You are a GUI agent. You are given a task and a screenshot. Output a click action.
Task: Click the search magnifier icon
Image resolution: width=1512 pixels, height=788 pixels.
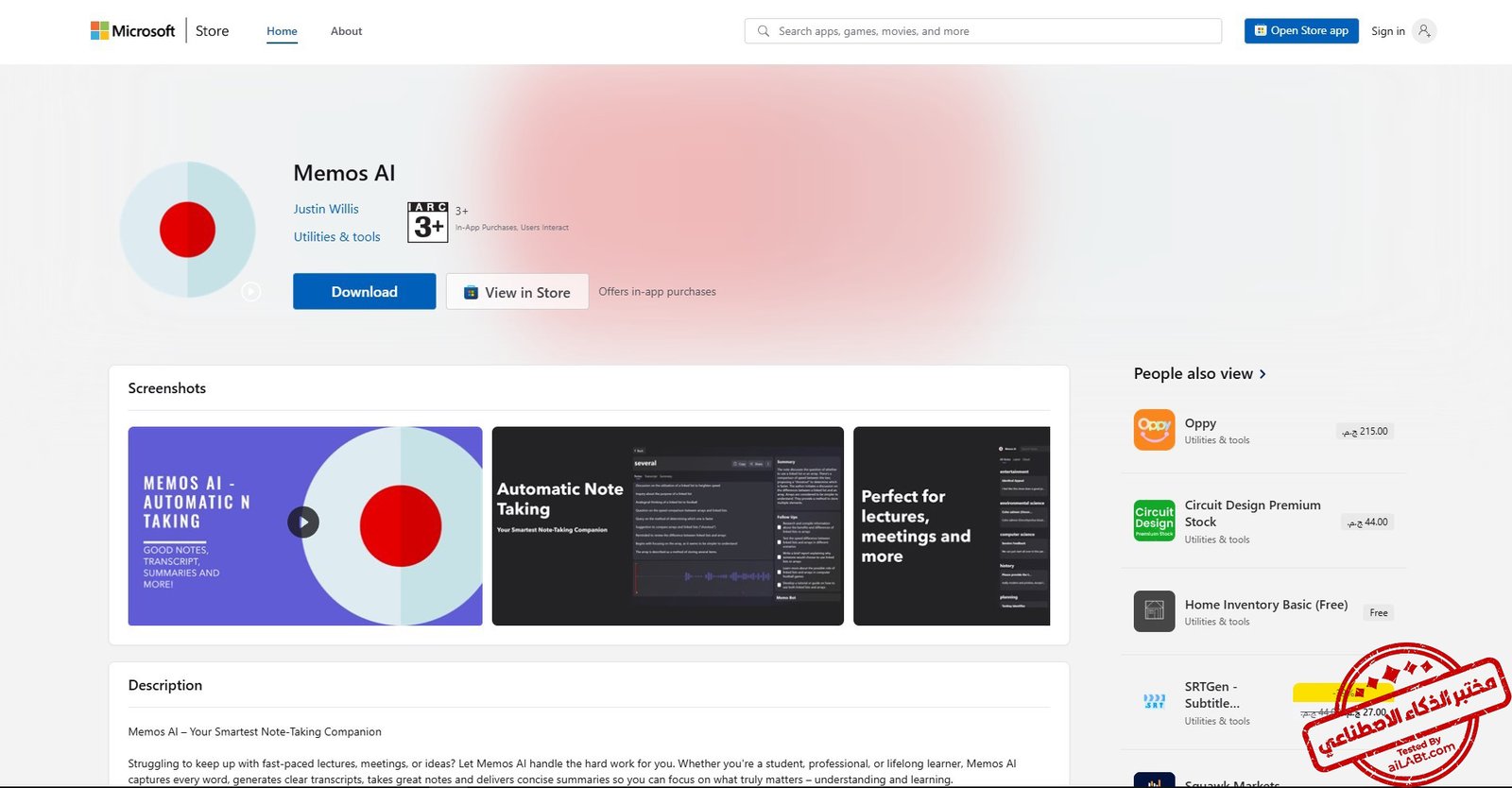coord(763,31)
